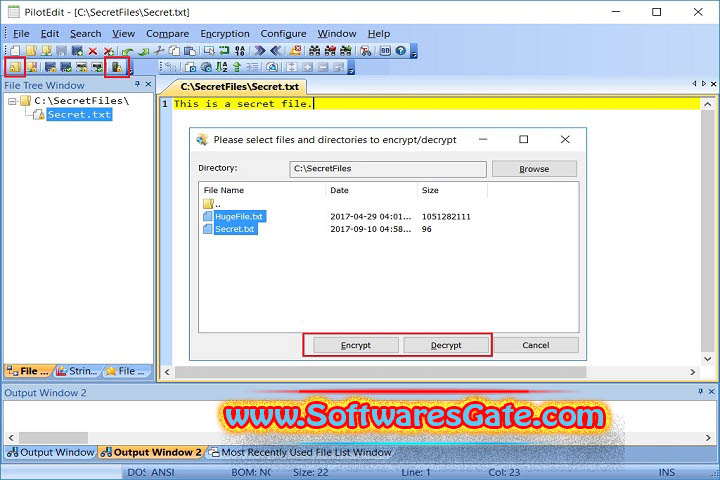The width and height of the screenshot is (720, 480).
Task: Select Secret.txt in the File Tree
Action: (x=79, y=114)
